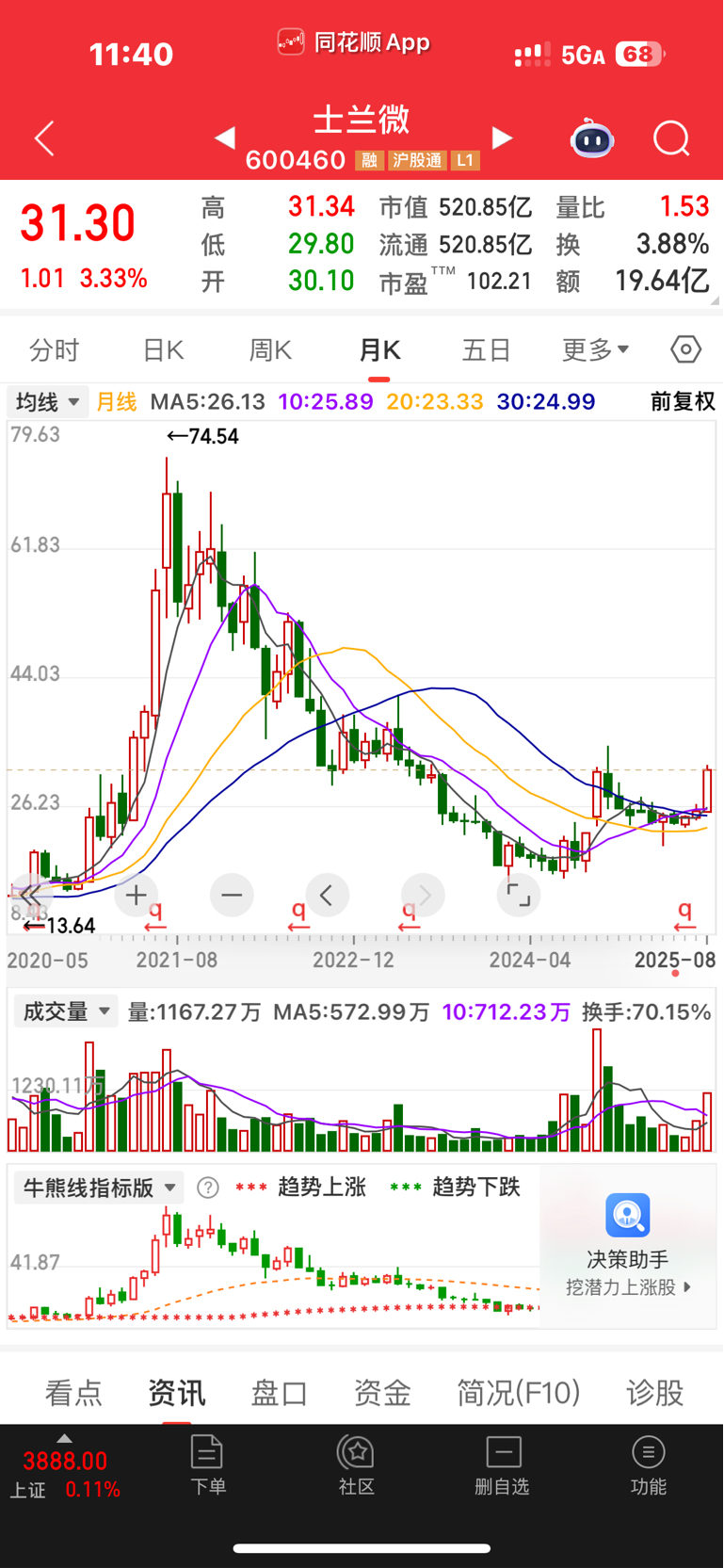Open 诊股 tab
The height and width of the screenshot is (1568, 724).
655,1393
